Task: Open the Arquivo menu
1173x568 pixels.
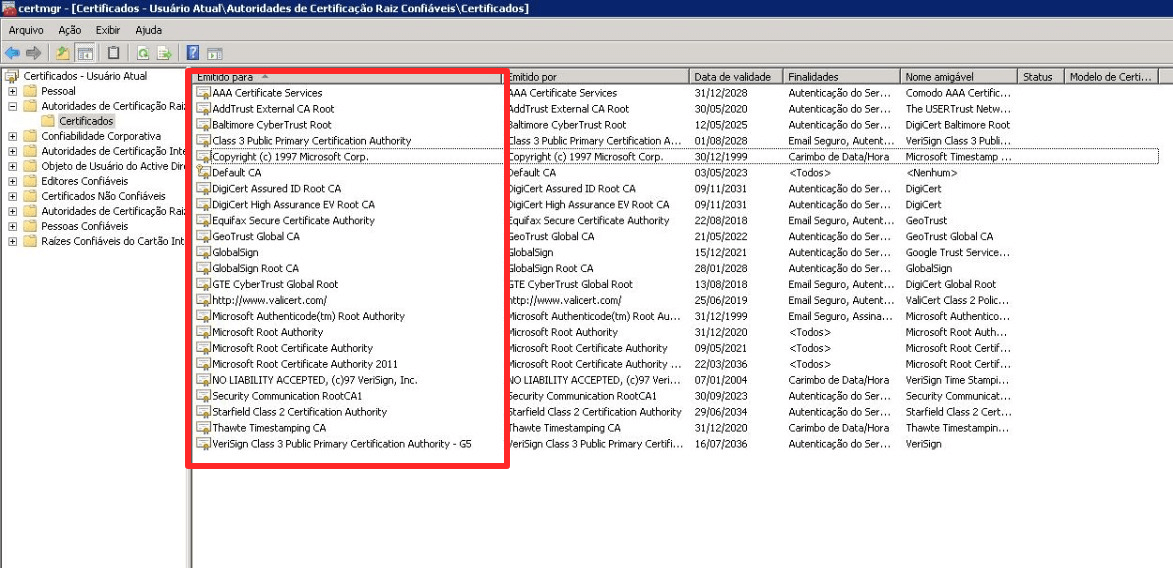Action: pyautogui.click(x=26, y=31)
